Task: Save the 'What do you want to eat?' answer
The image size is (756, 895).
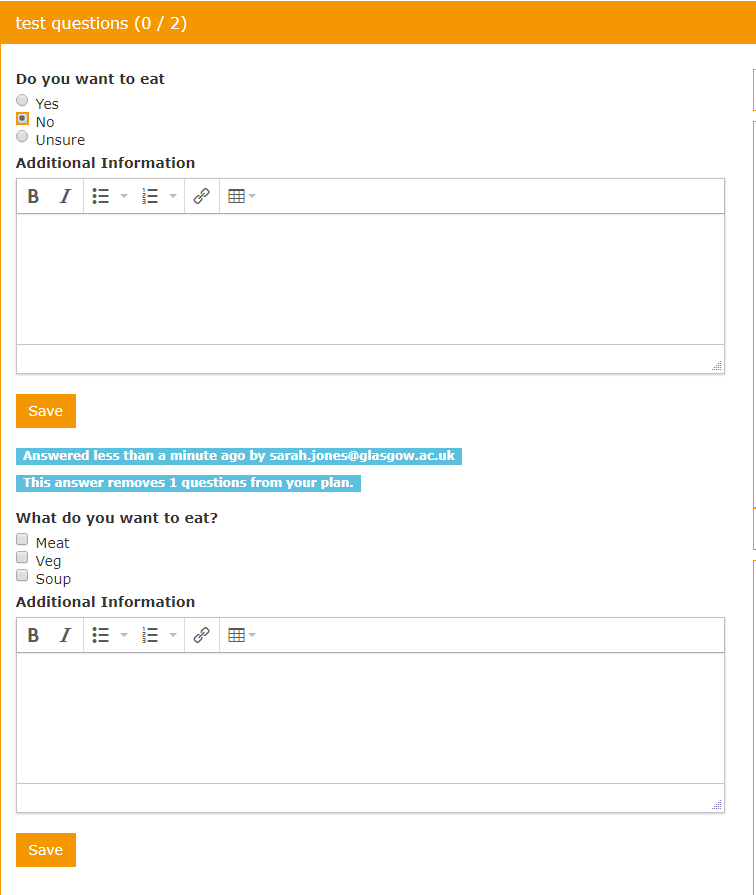Action: [x=46, y=850]
